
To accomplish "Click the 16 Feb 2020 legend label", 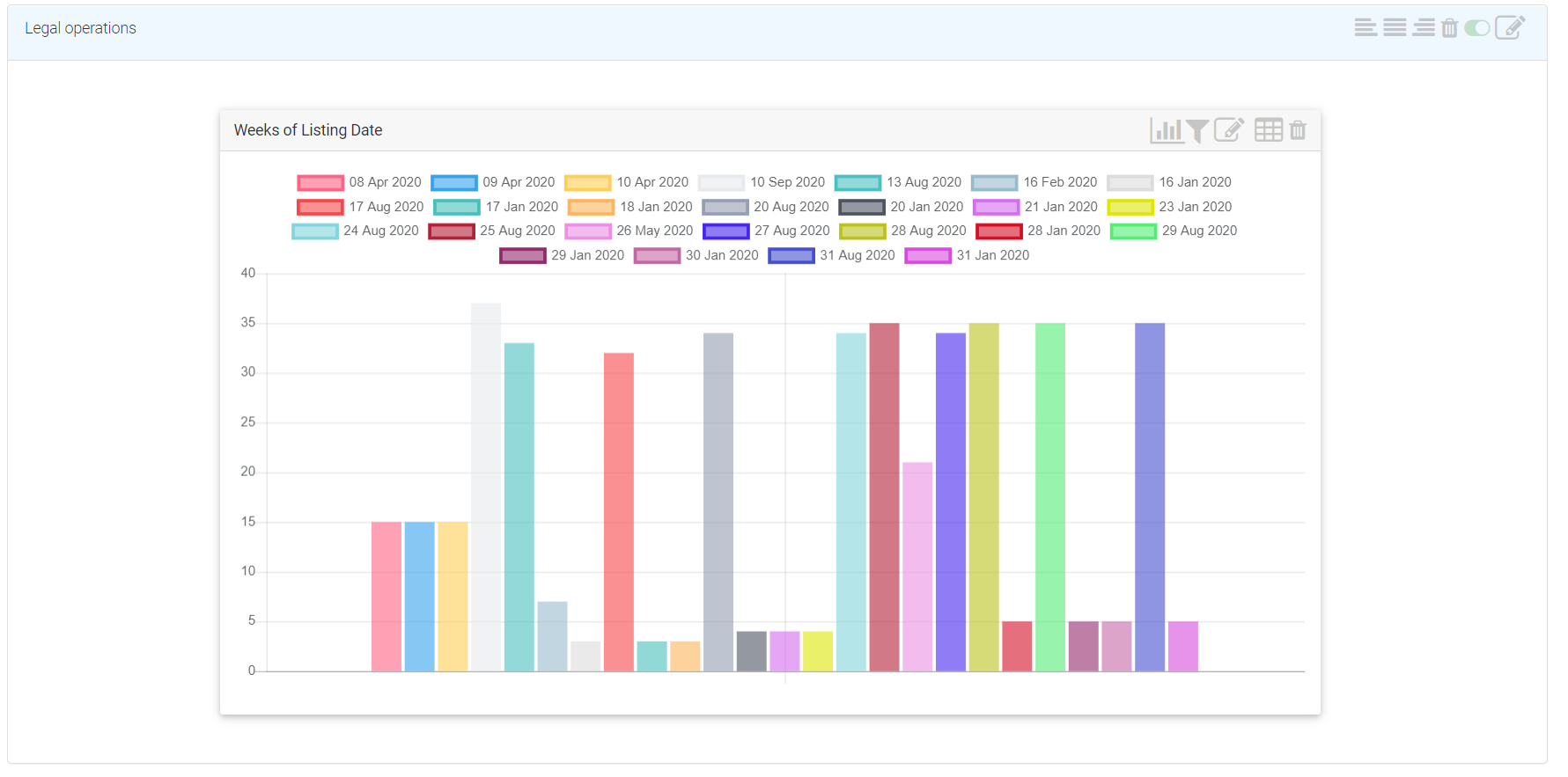I will [x=1059, y=182].
